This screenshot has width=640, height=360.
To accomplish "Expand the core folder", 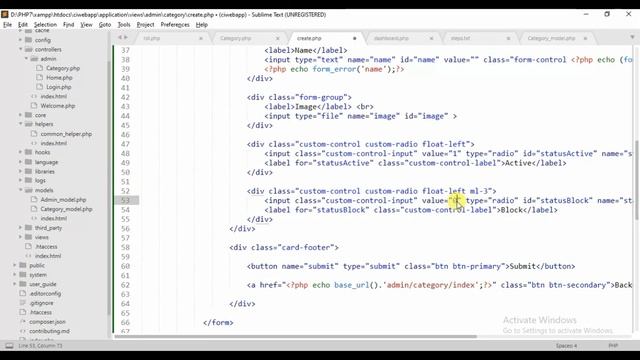I will [20, 115].
